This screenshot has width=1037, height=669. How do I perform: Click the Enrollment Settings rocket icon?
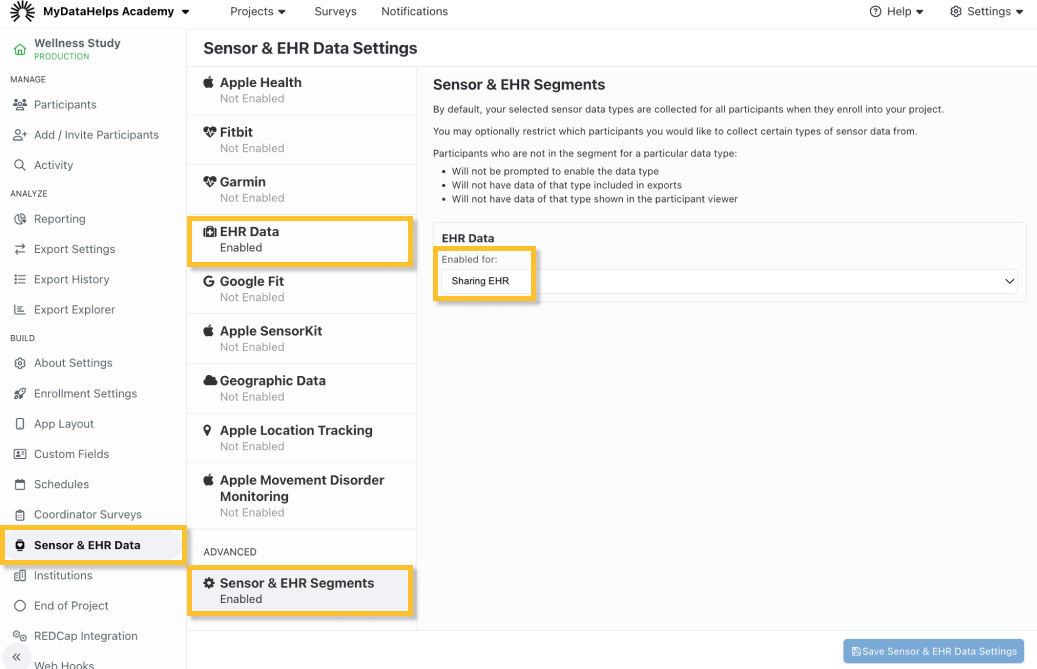pyautogui.click(x=20, y=394)
